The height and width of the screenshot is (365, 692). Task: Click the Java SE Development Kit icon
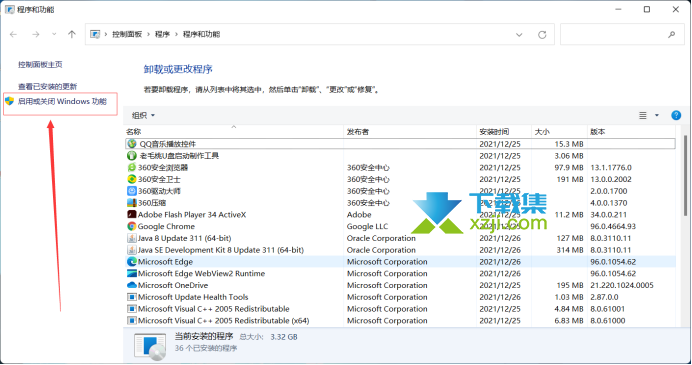click(x=132, y=250)
